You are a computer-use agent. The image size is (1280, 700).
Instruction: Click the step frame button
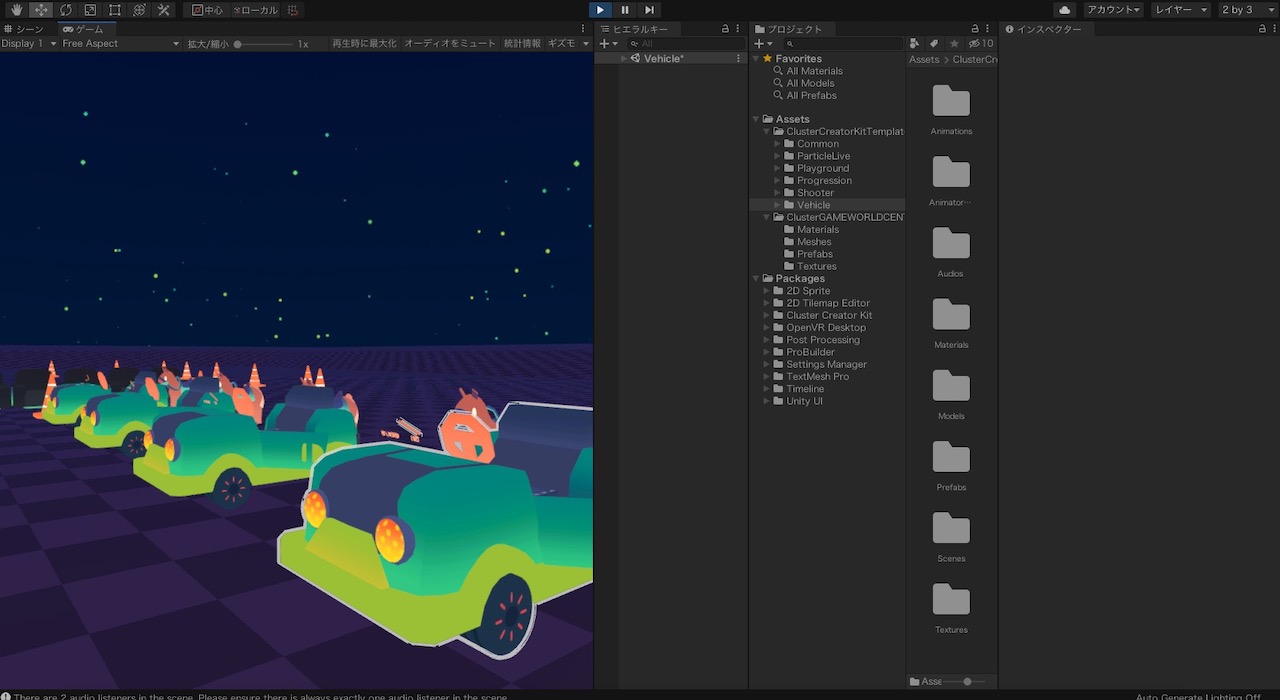tap(647, 9)
